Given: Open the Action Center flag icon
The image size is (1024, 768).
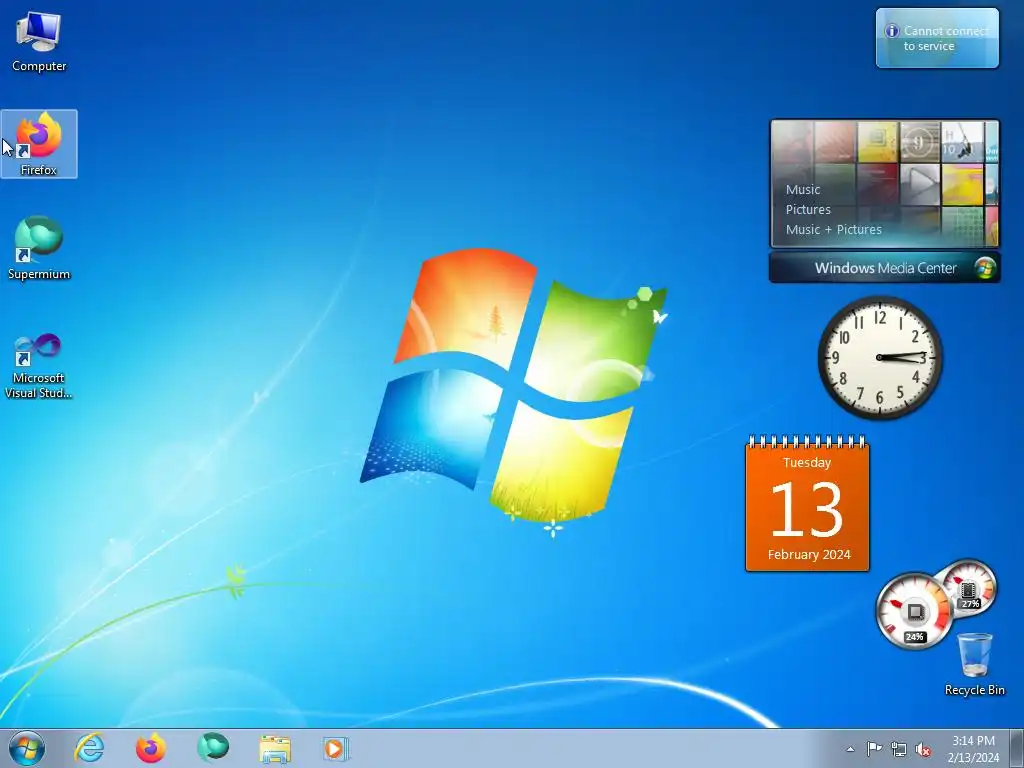Looking at the screenshot, I should coord(874,749).
